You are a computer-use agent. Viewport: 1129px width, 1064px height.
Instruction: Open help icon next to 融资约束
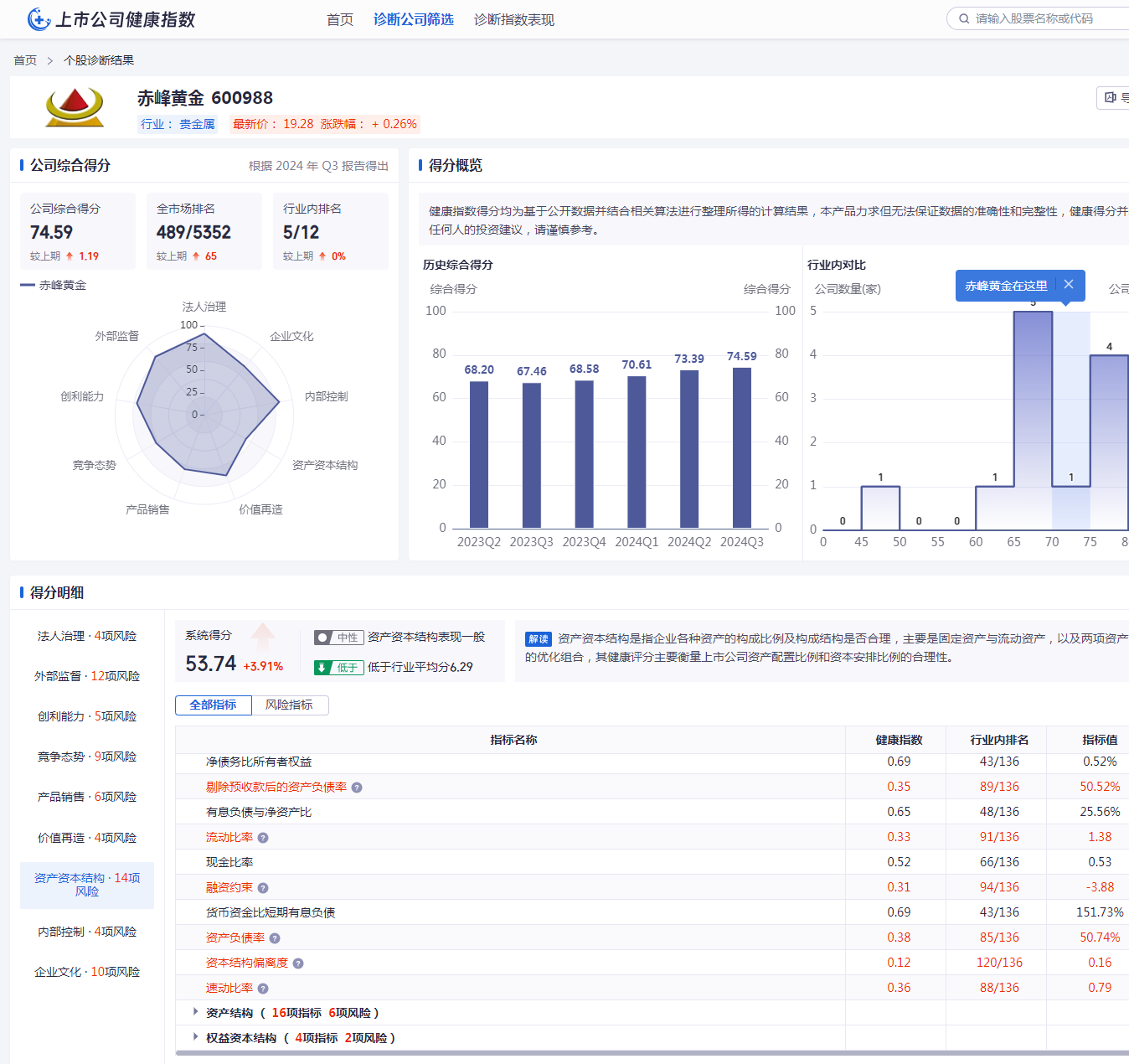point(263,888)
